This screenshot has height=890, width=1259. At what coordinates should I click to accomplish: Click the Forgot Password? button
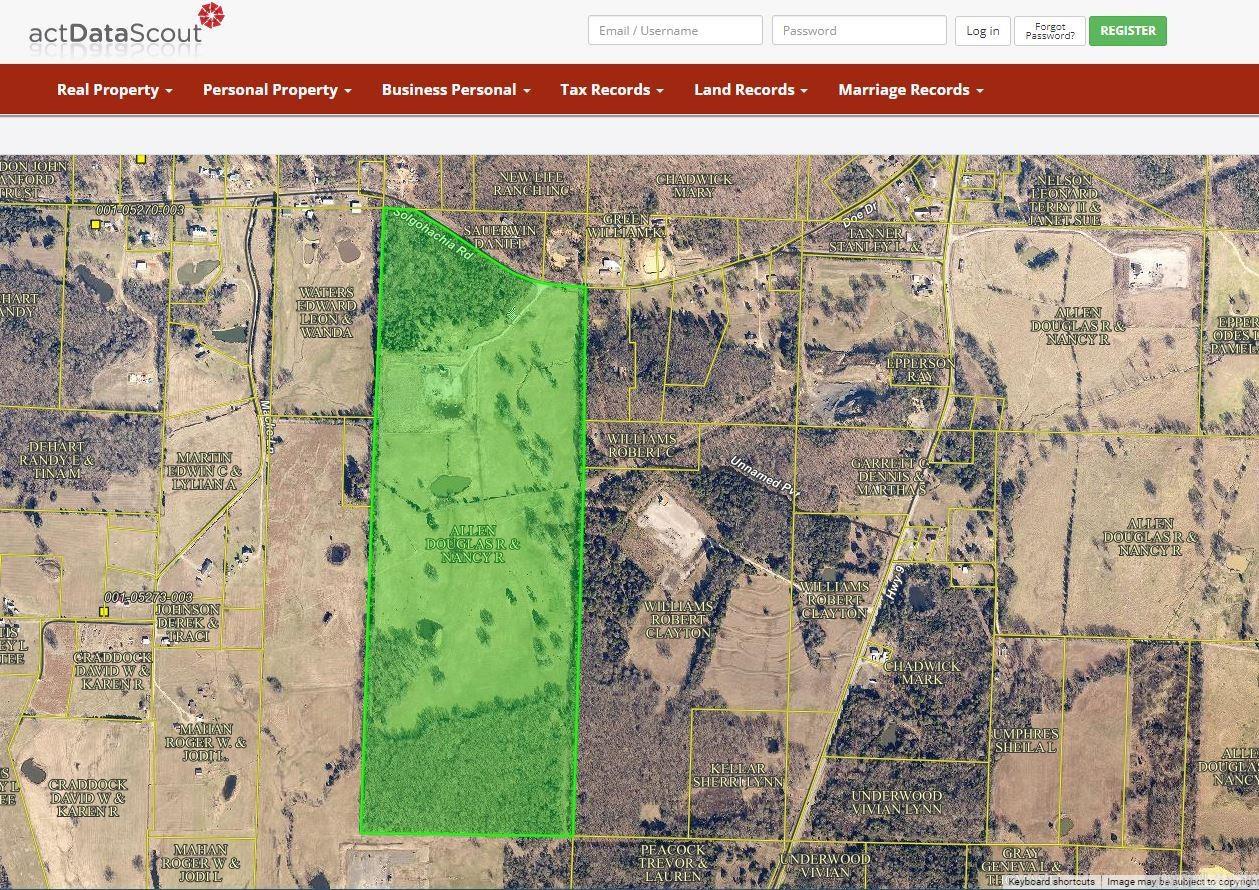click(x=1049, y=31)
